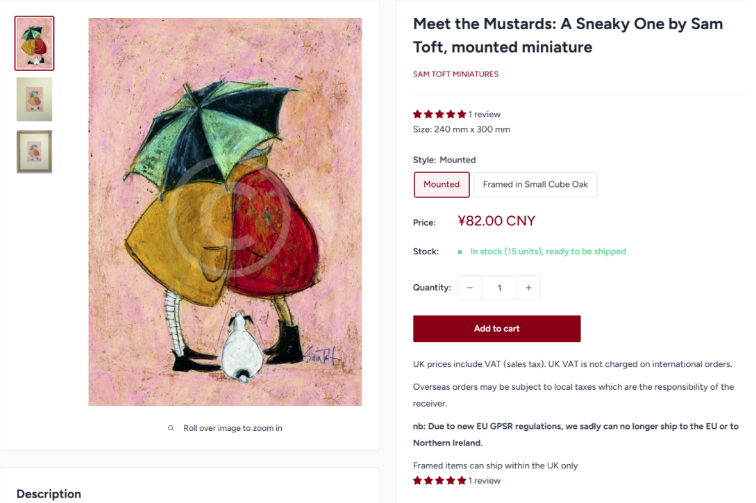Open the 1 review link below shipping notes
This screenshot has height=503, width=756.
coord(485,481)
